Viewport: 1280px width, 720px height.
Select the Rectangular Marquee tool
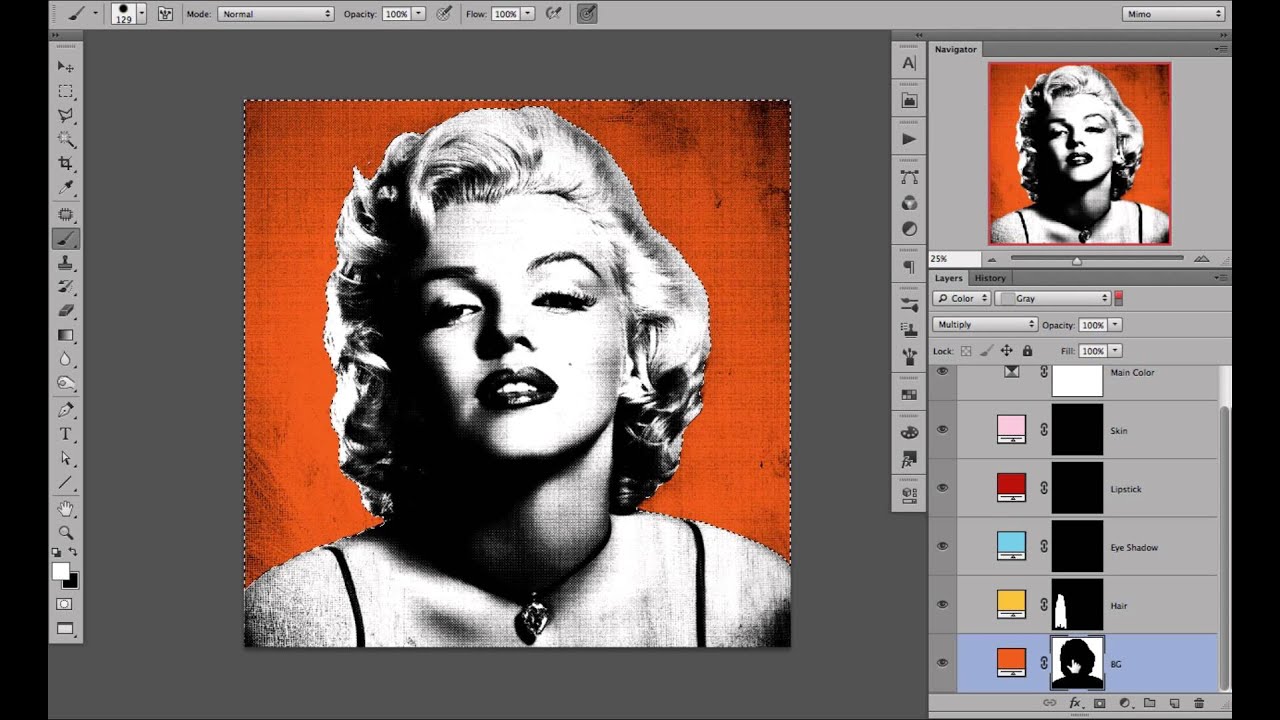[65, 91]
